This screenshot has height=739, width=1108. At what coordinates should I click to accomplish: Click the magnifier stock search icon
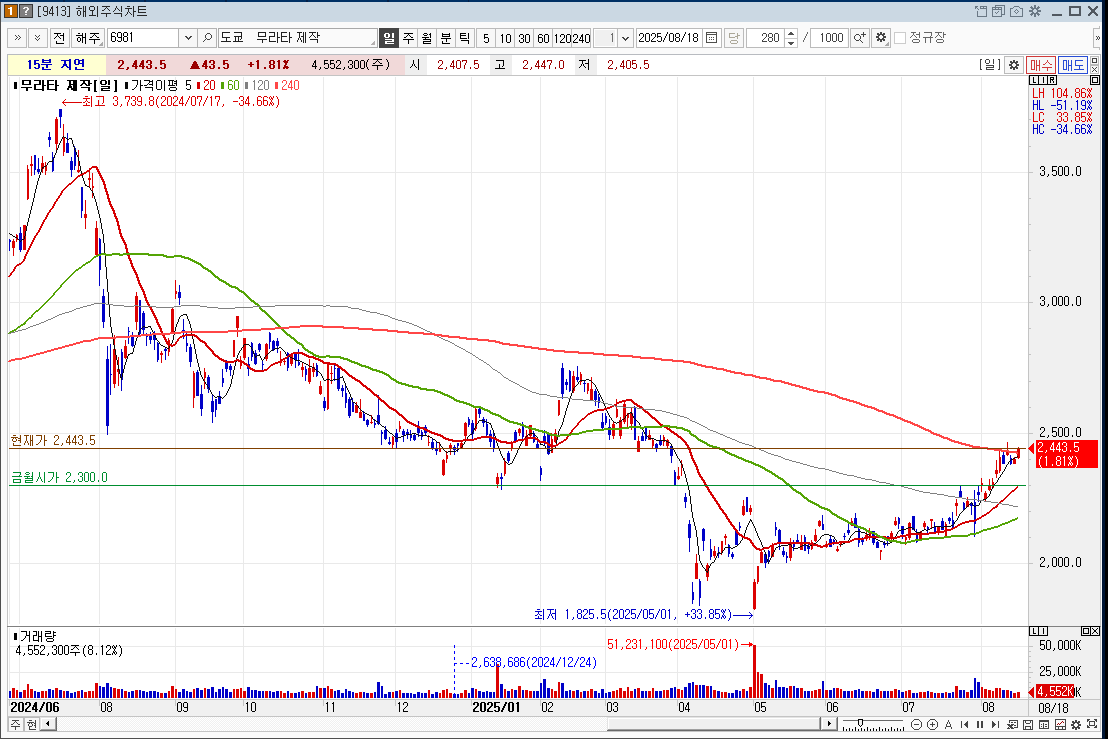(207, 38)
